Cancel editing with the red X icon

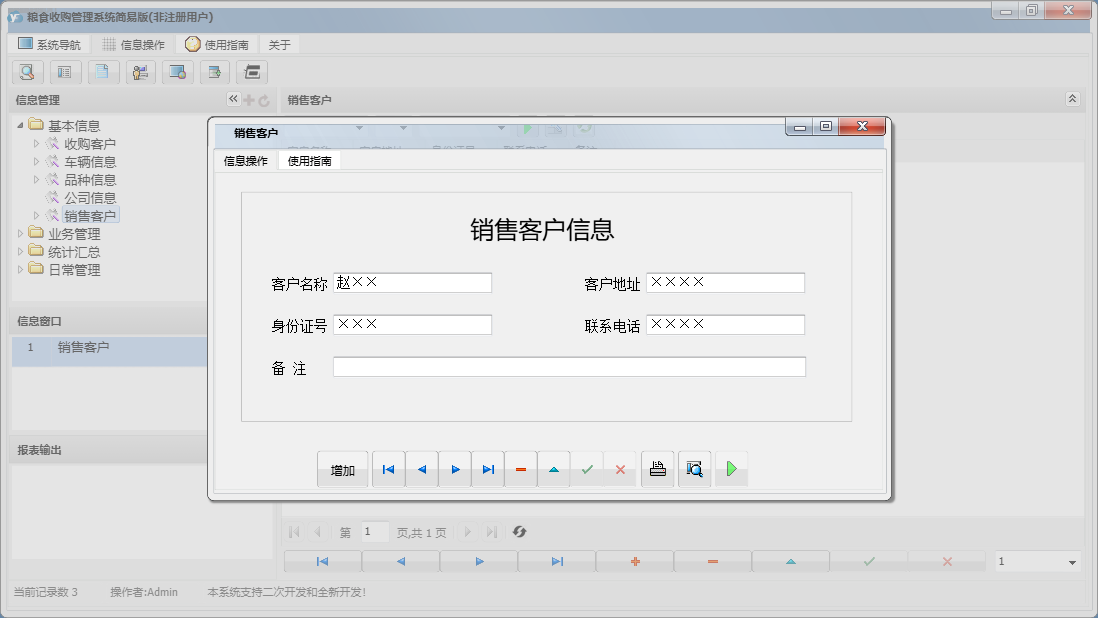(620, 468)
